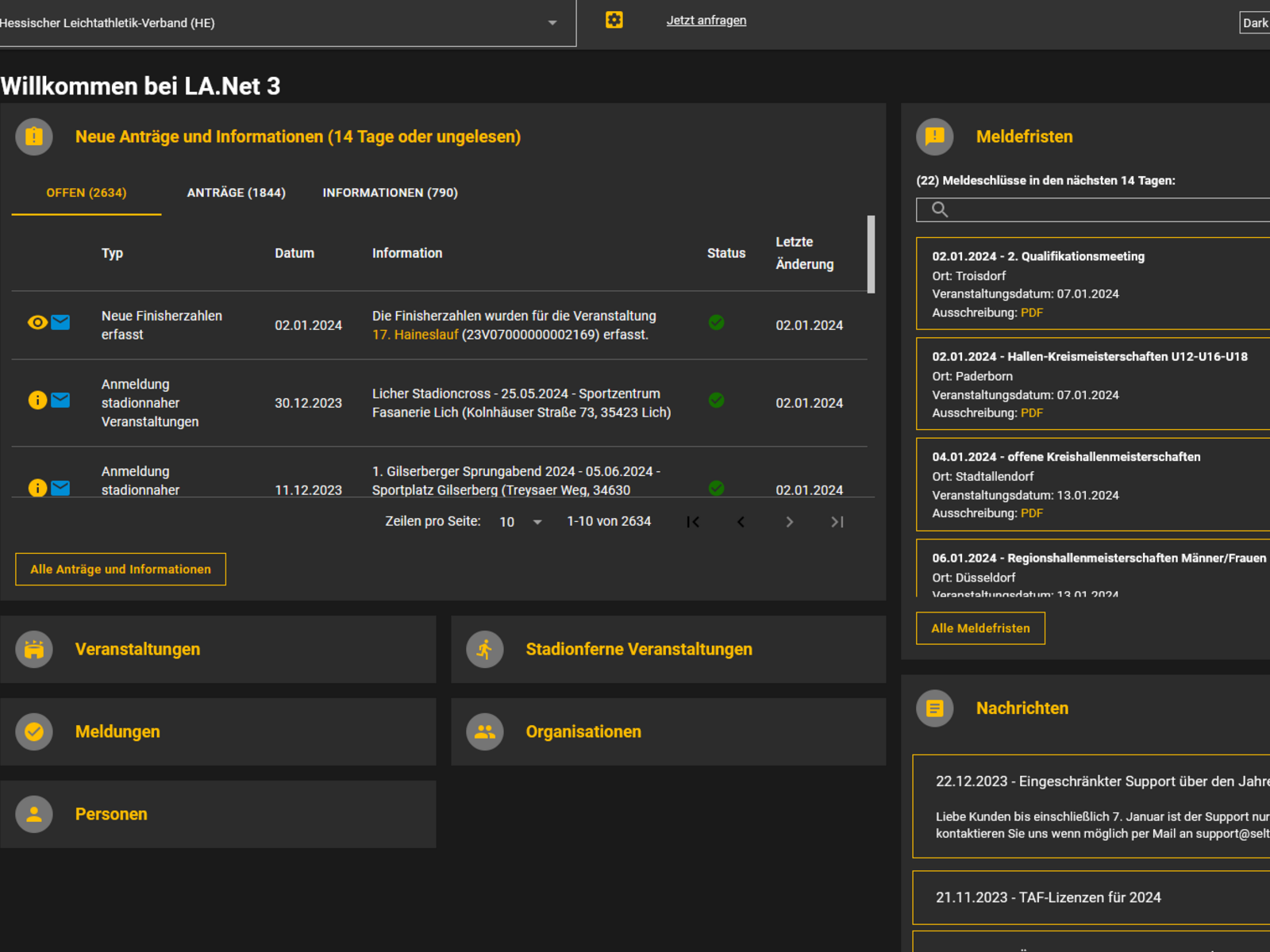
Task: Open the Veranstaltungen section
Action: [x=218, y=649]
